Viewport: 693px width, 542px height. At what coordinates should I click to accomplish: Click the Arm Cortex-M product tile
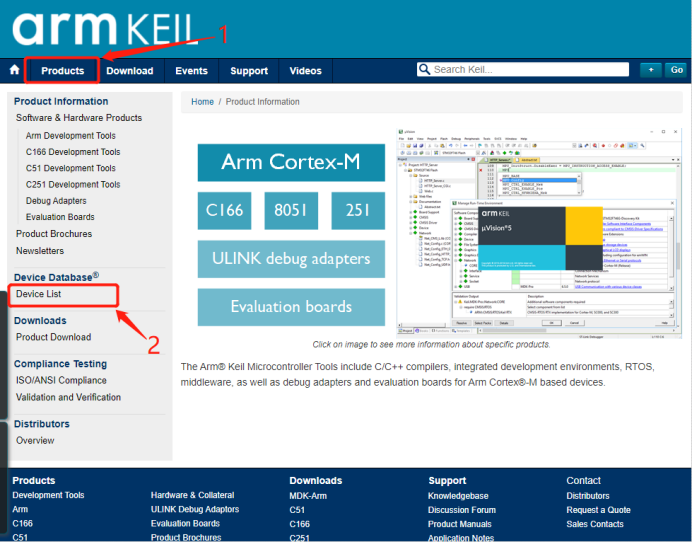[291, 162]
